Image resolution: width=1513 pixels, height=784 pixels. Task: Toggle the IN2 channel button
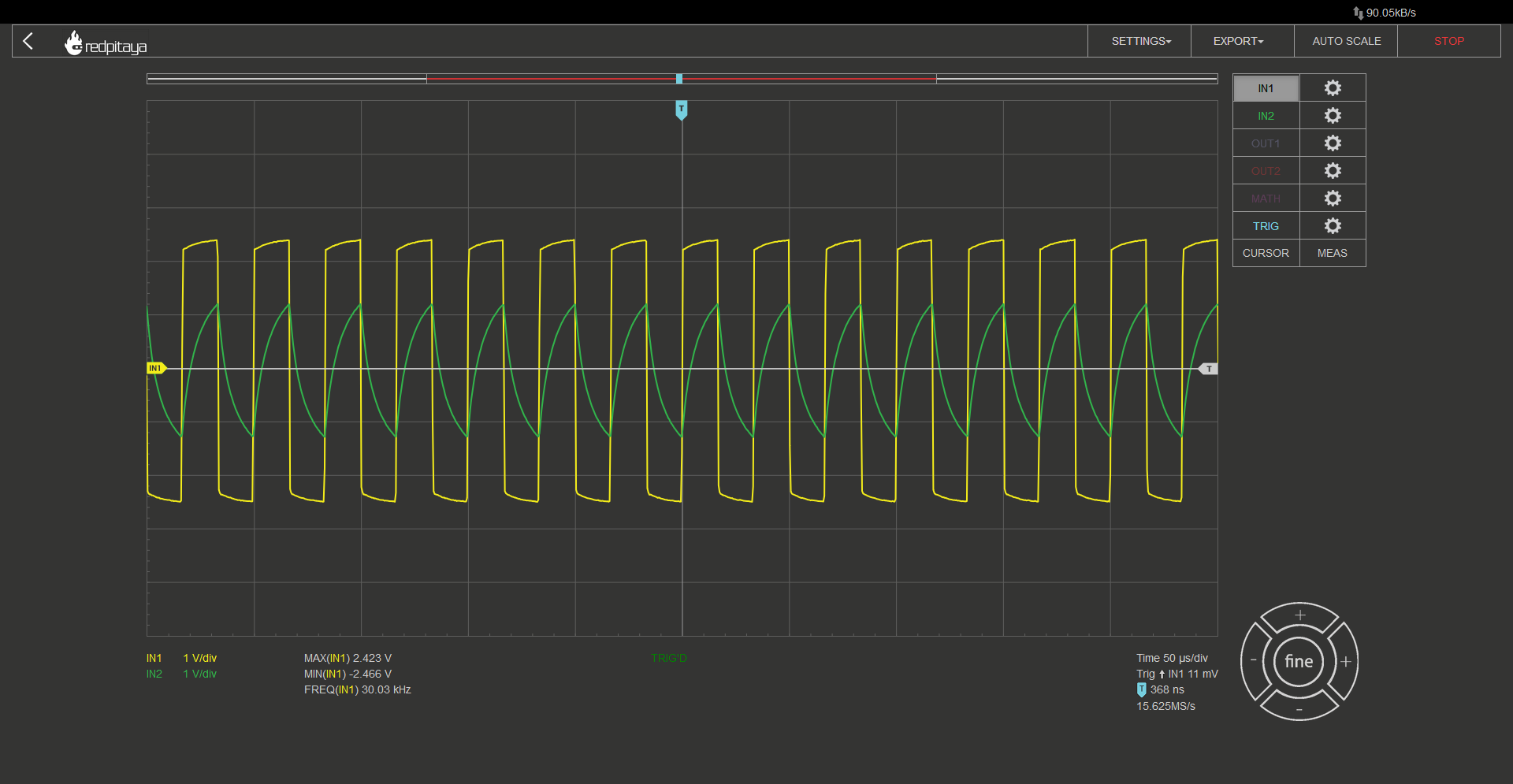[1266, 116]
